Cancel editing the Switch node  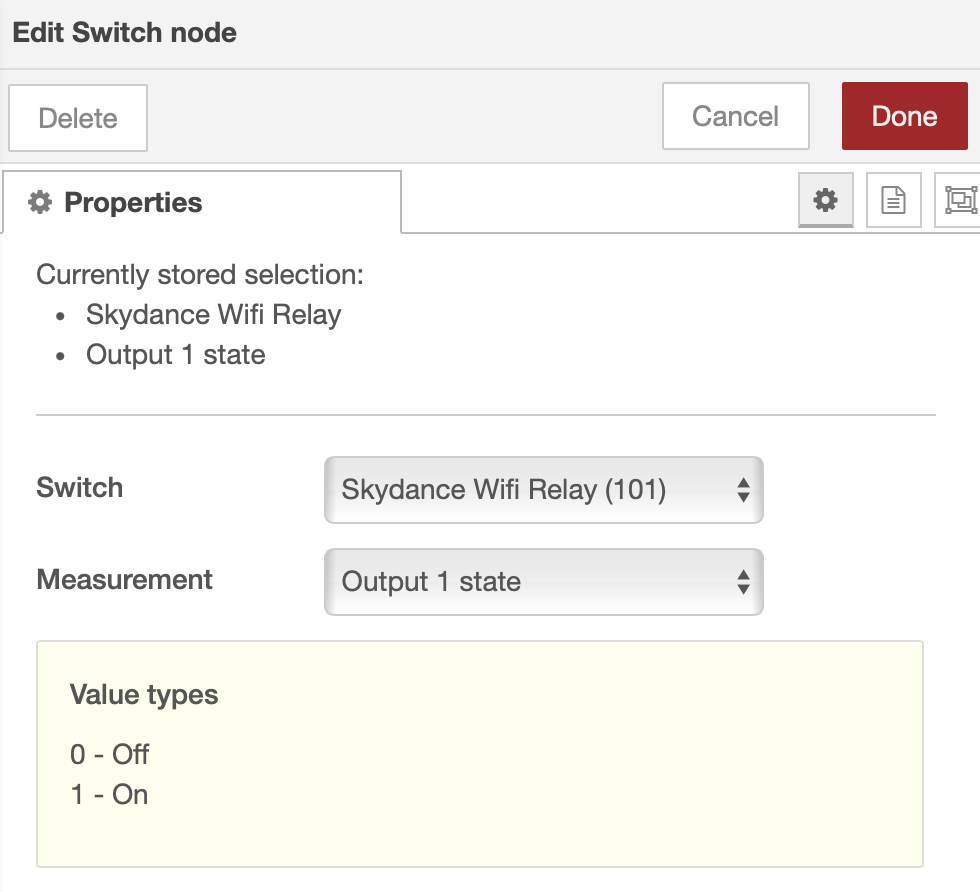tap(735, 116)
